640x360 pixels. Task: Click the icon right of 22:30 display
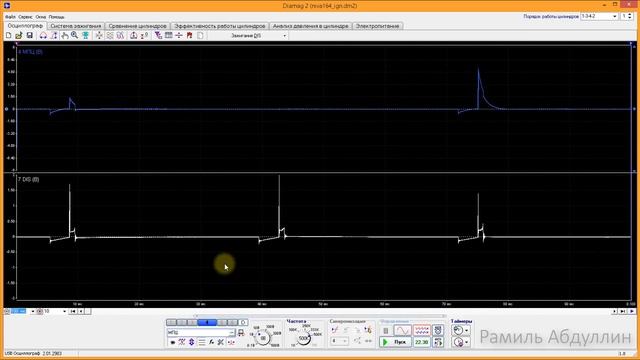pyautogui.click(x=438, y=342)
